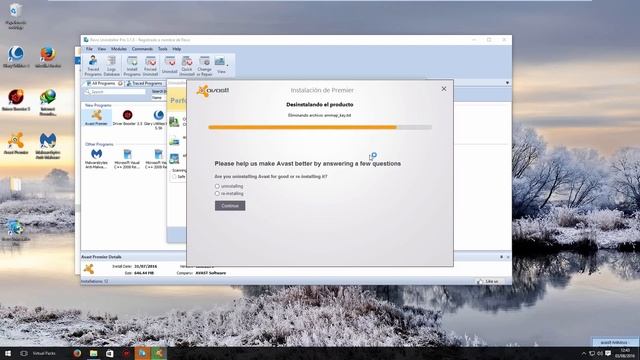Open the Modules menu

tap(119, 49)
